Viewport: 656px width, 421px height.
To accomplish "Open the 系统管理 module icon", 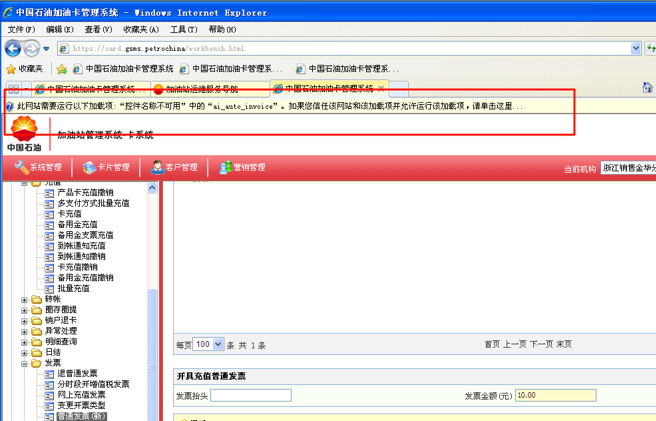I will 21,167.
